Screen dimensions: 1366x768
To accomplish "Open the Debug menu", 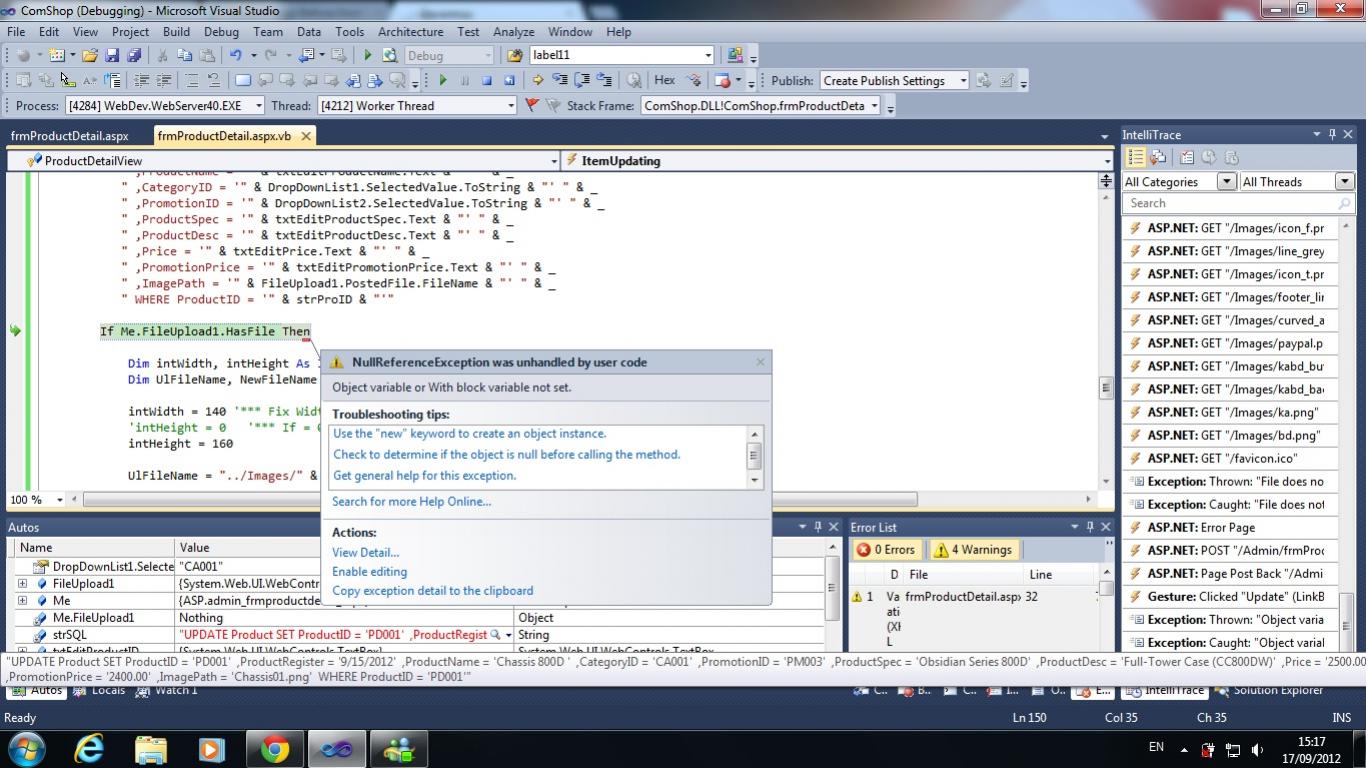I will click(x=221, y=32).
